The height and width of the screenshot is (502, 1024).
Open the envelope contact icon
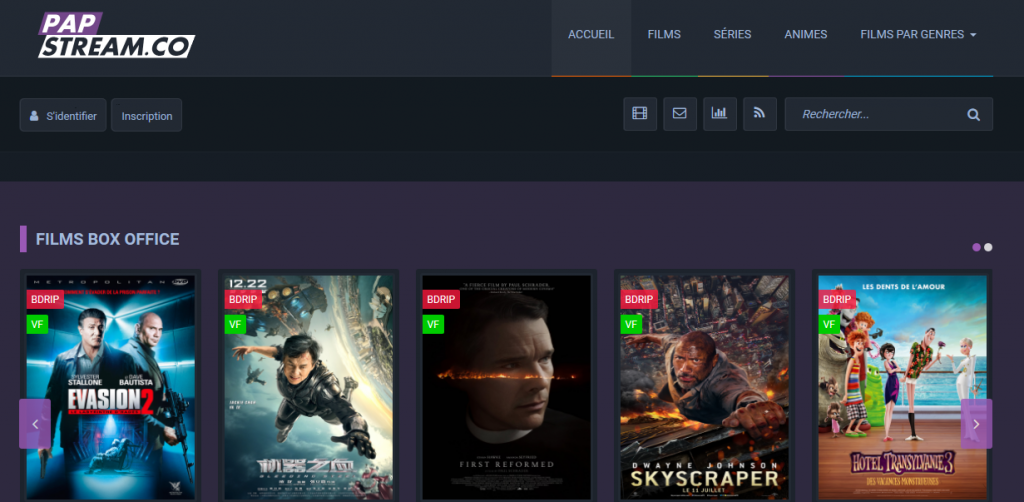[680, 114]
